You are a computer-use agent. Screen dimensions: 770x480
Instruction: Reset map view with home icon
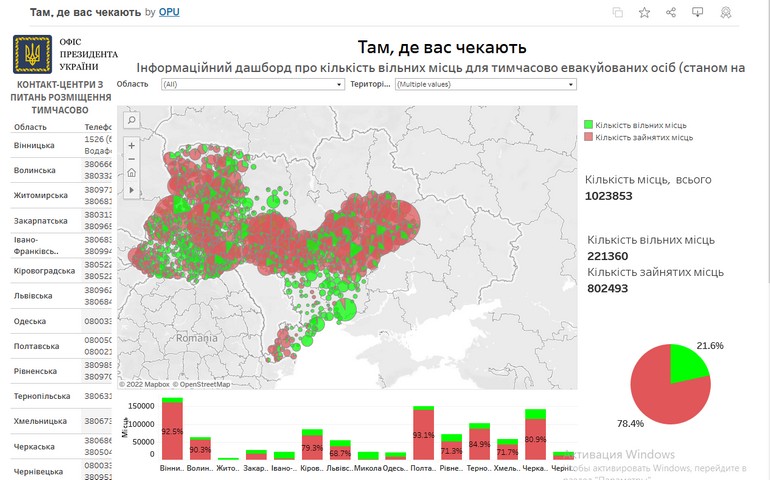tap(132, 173)
